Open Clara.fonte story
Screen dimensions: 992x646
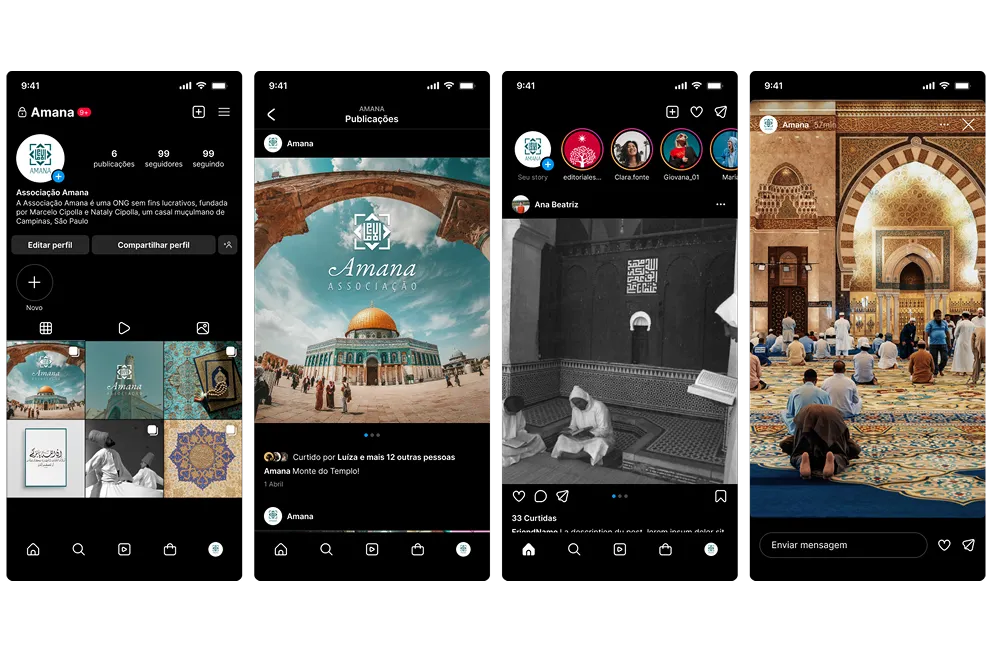click(x=632, y=149)
